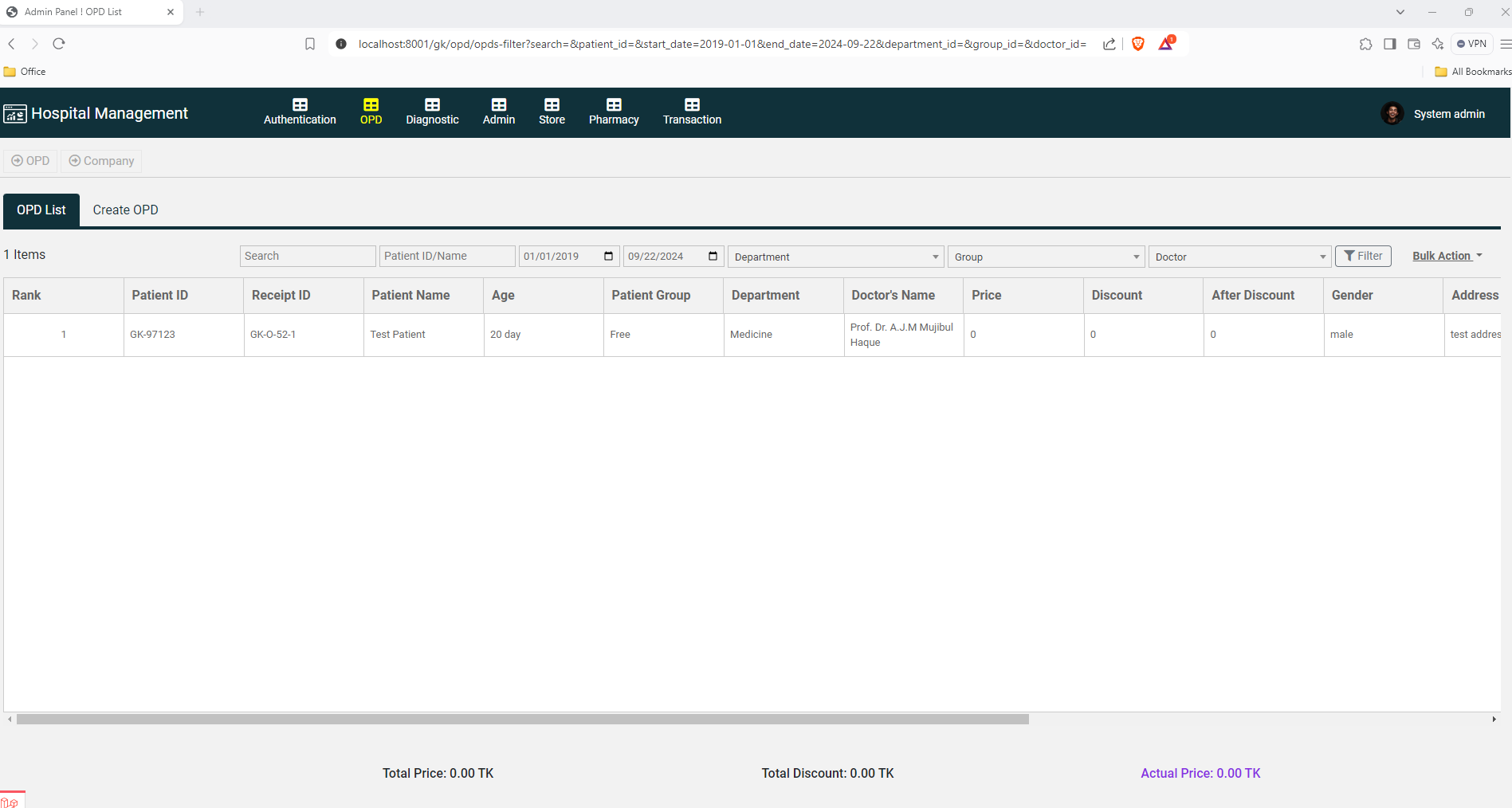The width and height of the screenshot is (1512, 808).
Task: Open the Leo AI assistant icon
Action: tap(1438, 44)
